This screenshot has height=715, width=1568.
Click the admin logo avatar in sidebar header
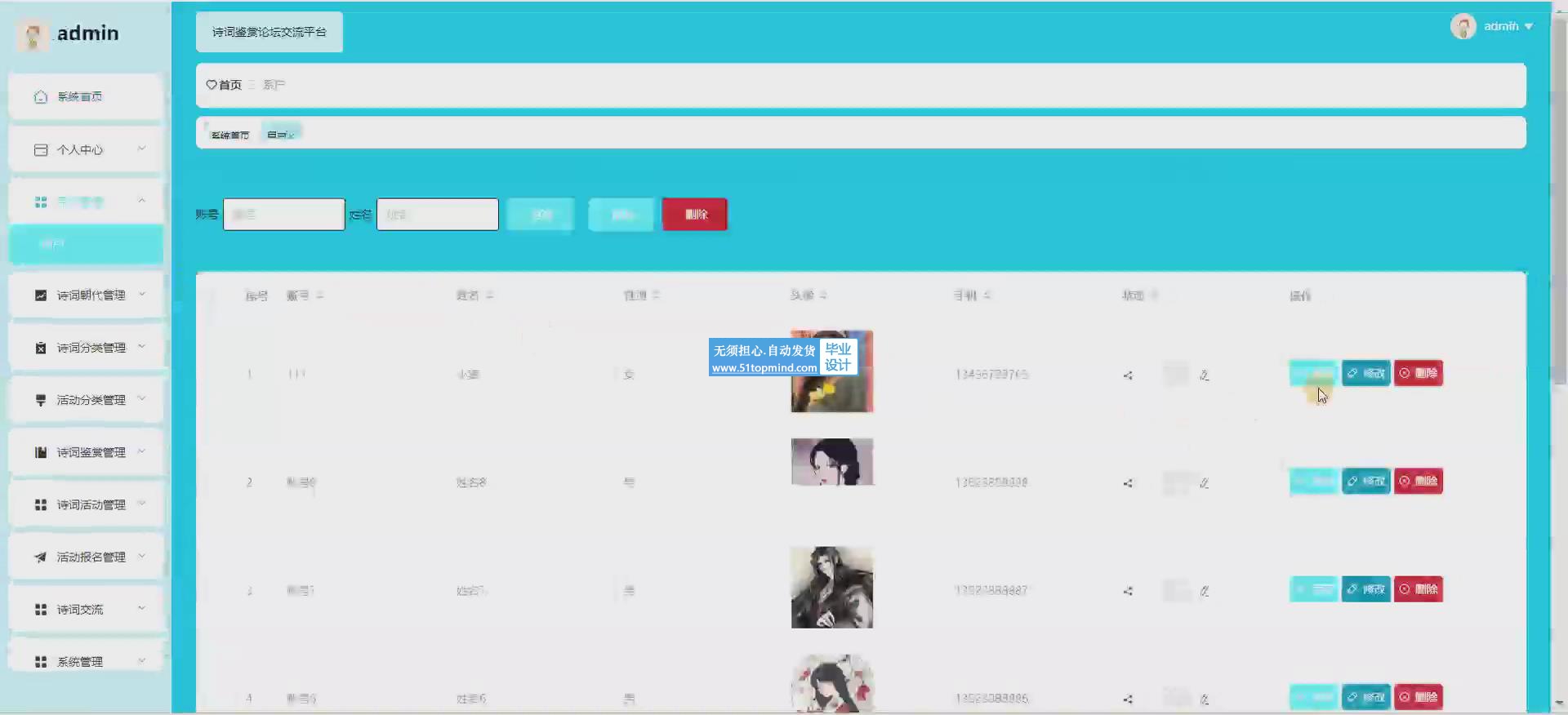pos(33,34)
